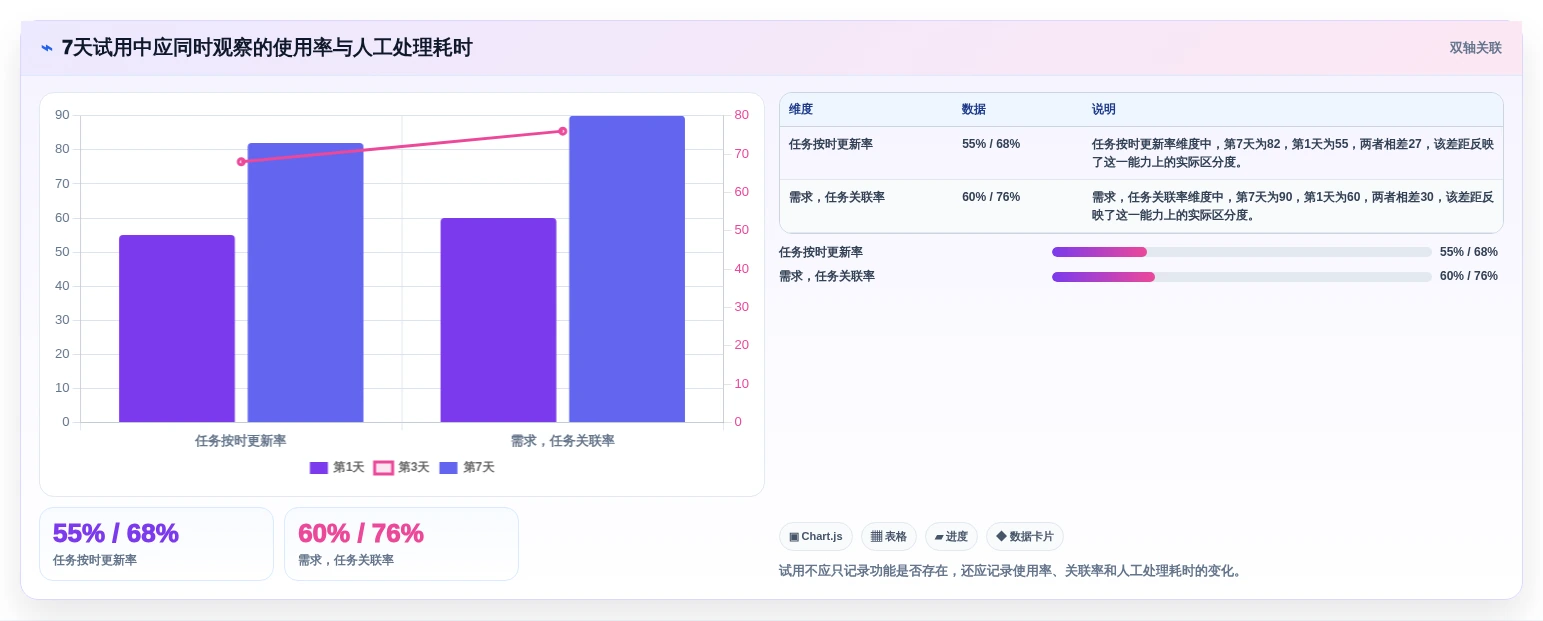Open the 55% / 68% data card
The height and width of the screenshot is (621, 1543).
pyautogui.click(x=156, y=544)
